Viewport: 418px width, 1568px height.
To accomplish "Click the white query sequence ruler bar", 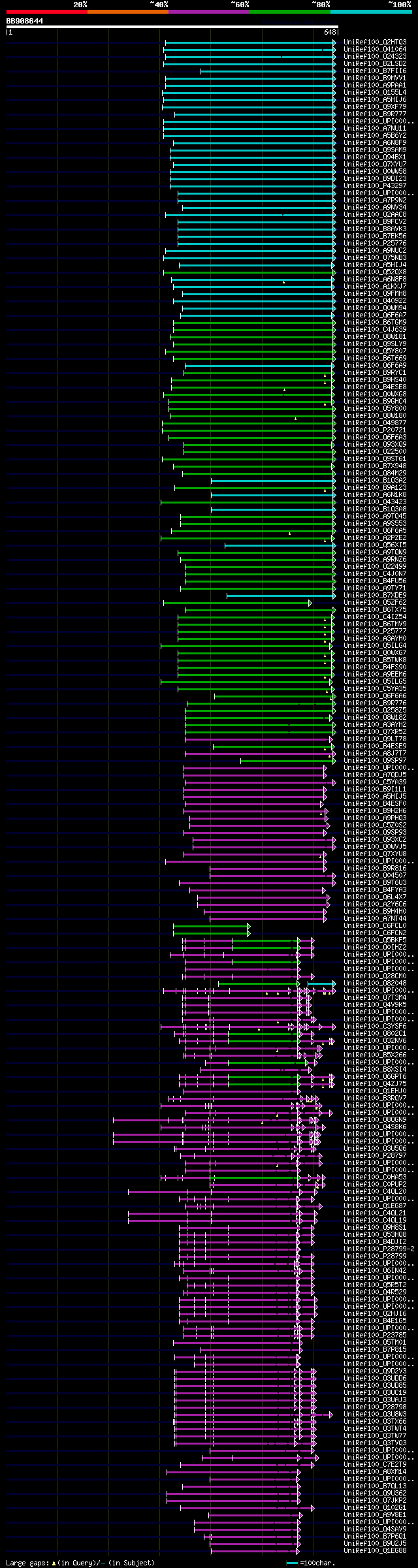I will (172, 27).
